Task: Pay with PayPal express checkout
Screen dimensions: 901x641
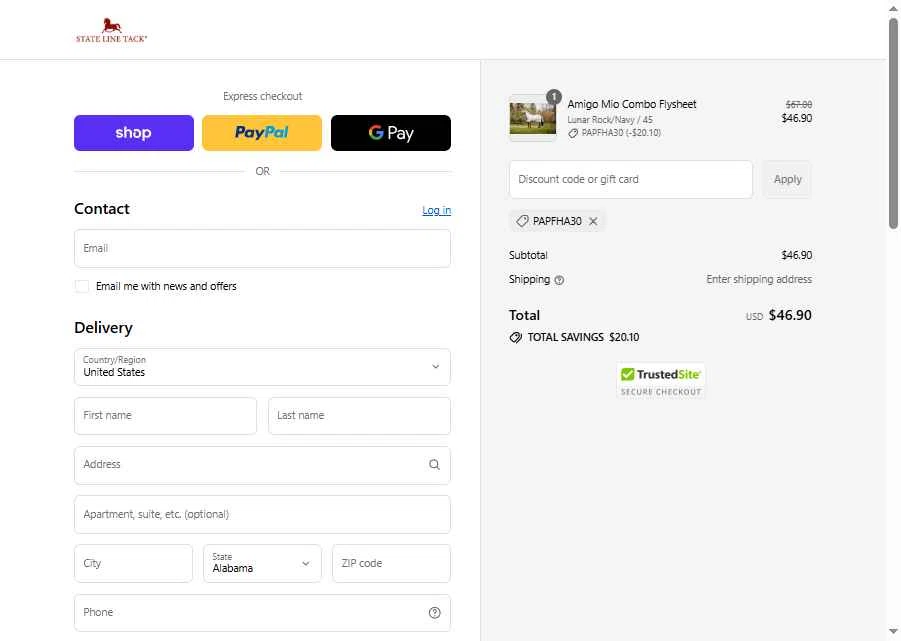Action: click(x=262, y=133)
